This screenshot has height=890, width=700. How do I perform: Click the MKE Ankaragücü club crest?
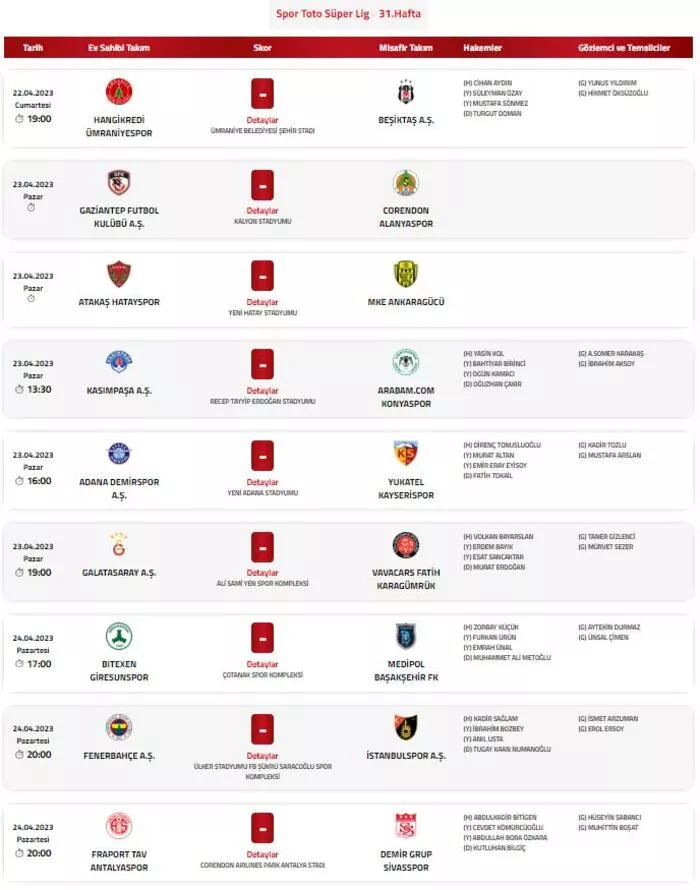[406, 274]
